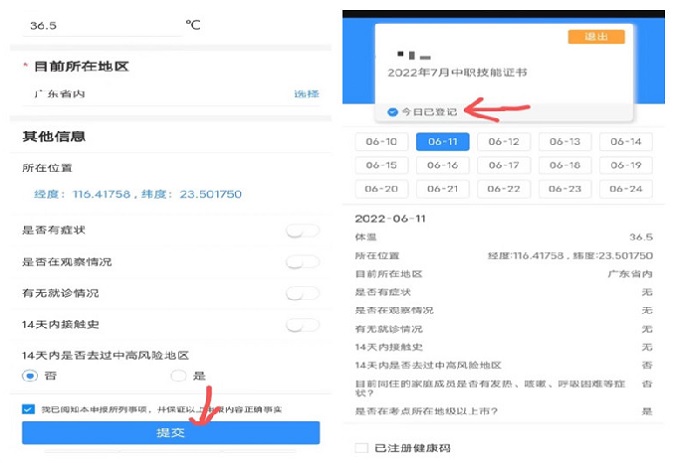Click the 体温 record row label

366,237
